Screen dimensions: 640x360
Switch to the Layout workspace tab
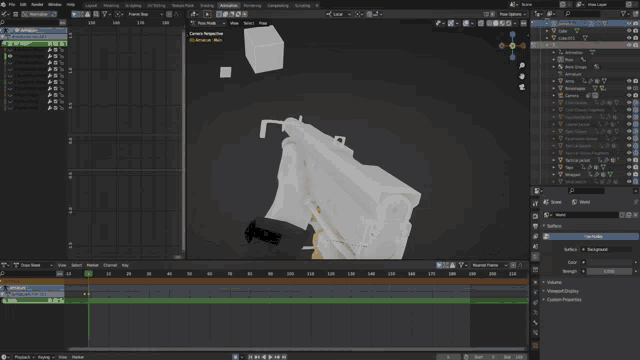click(91, 6)
